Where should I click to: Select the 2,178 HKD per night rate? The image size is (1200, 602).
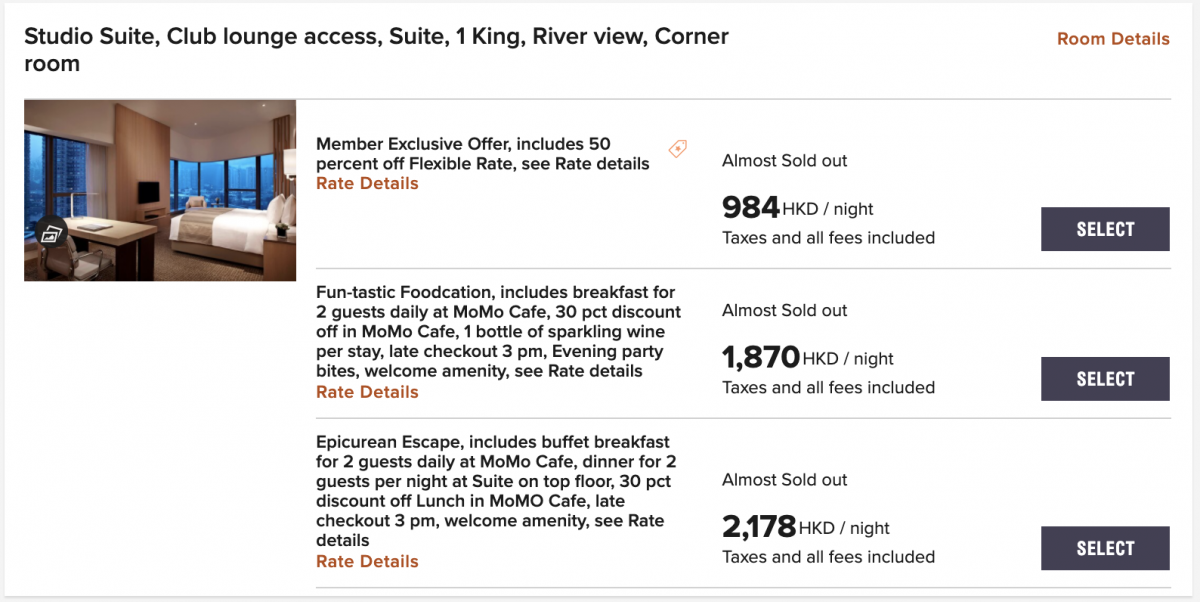click(1105, 548)
